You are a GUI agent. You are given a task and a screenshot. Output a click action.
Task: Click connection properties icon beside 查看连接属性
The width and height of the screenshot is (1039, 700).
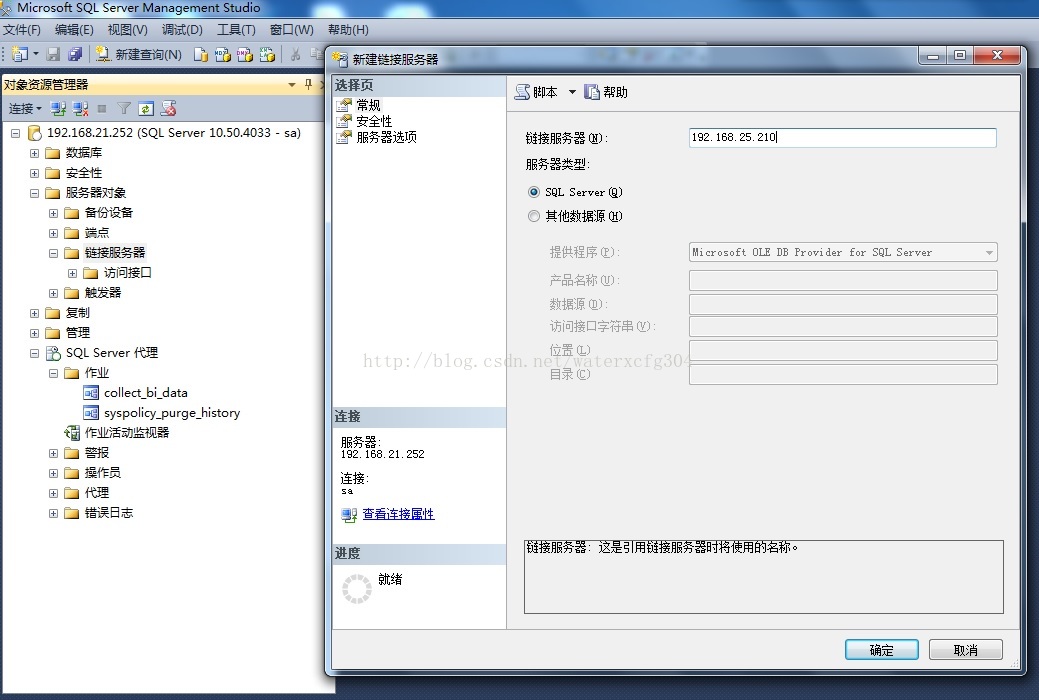pos(349,514)
